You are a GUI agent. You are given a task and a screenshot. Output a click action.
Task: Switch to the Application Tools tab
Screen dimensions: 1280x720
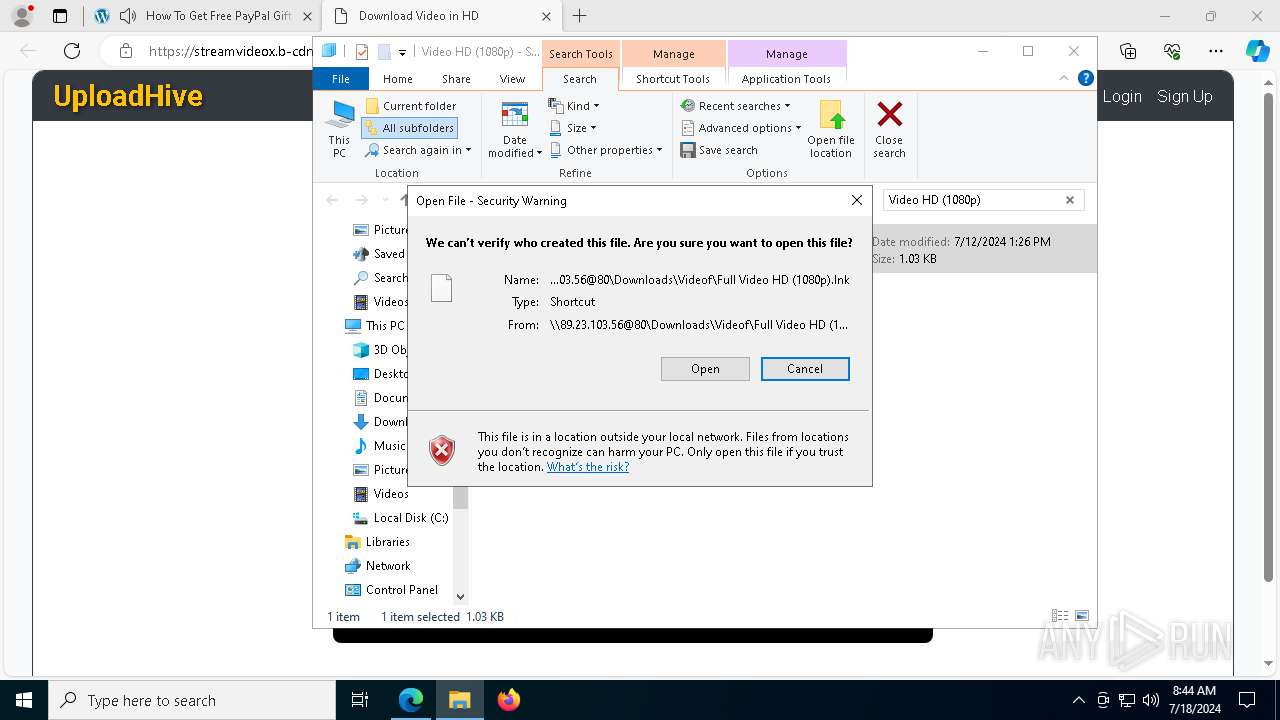(x=786, y=79)
